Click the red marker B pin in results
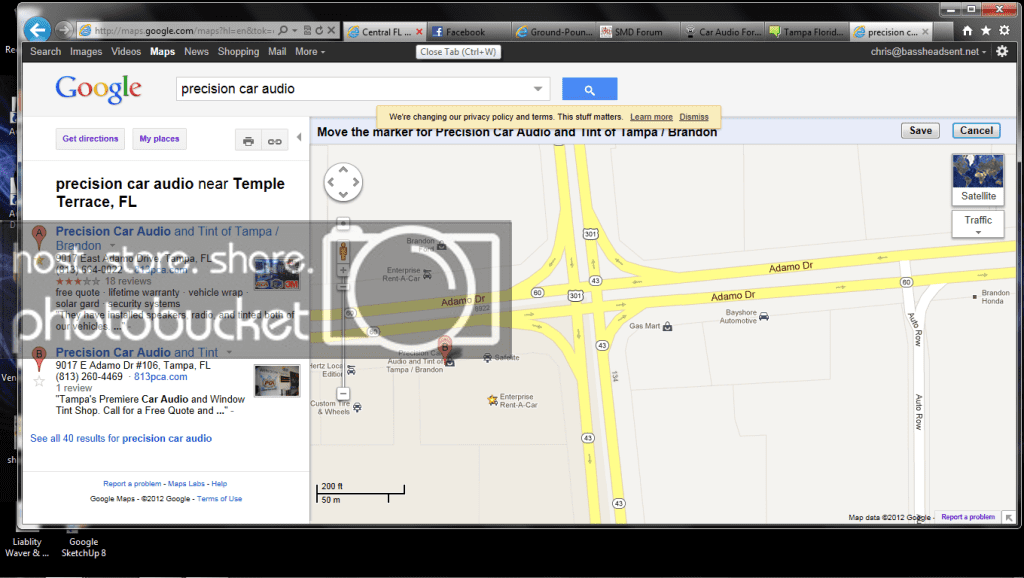 pyautogui.click(x=39, y=359)
